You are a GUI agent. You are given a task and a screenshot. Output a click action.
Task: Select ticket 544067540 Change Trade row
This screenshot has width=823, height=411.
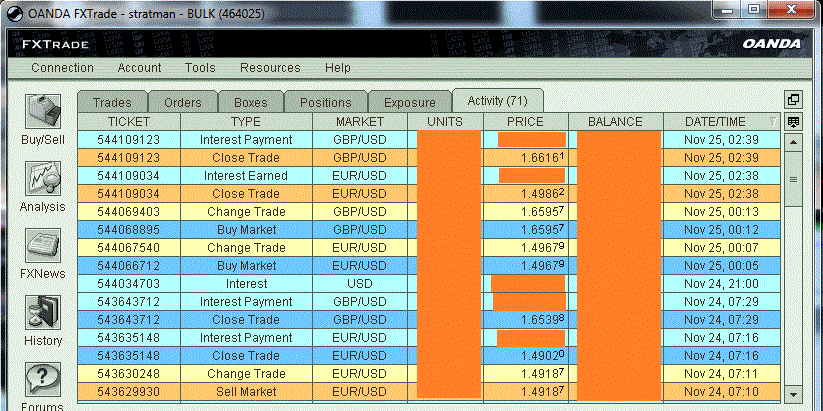[x=429, y=247]
